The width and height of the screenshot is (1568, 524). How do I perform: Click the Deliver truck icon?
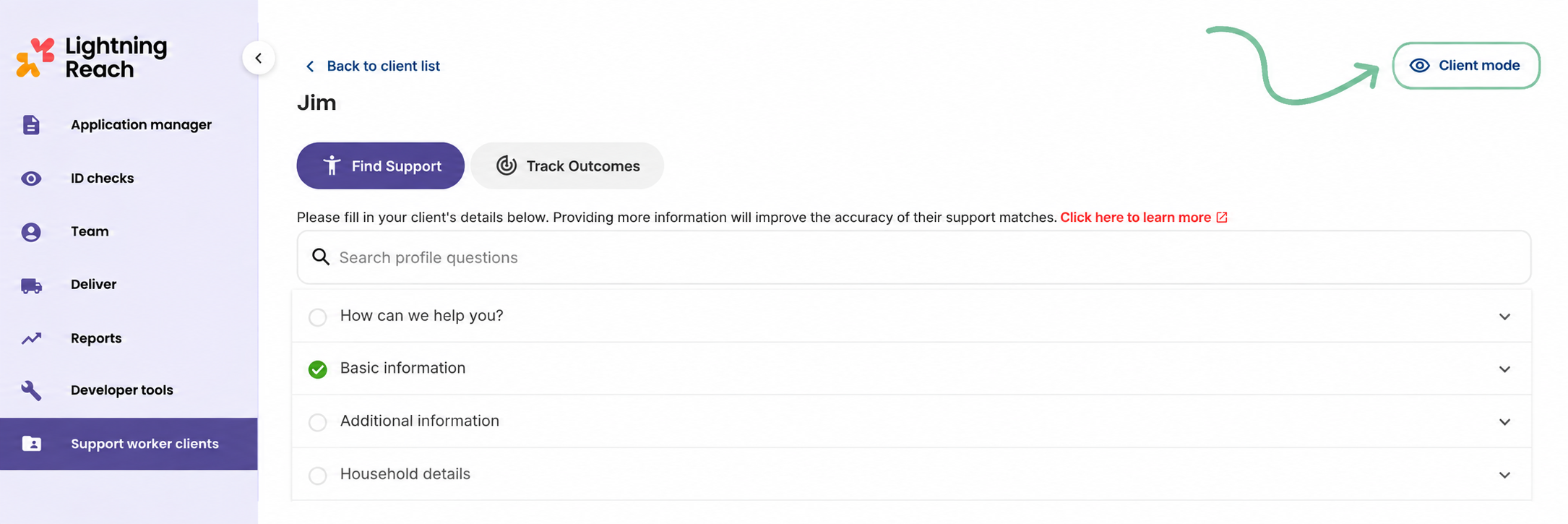click(31, 285)
